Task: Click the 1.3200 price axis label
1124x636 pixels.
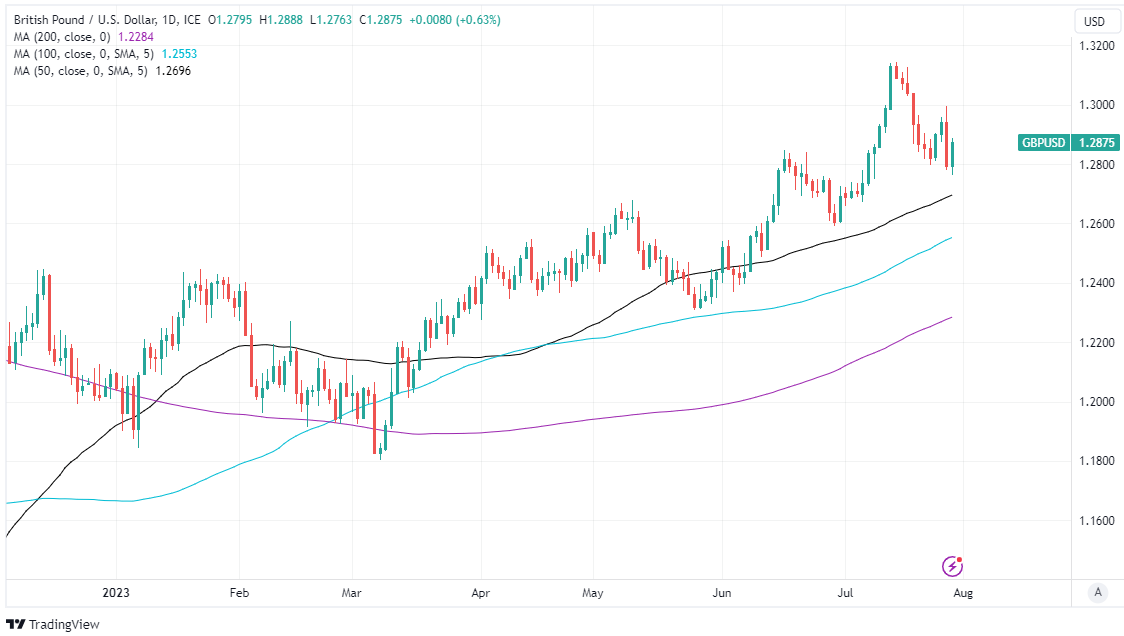Action: (1096, 46)
